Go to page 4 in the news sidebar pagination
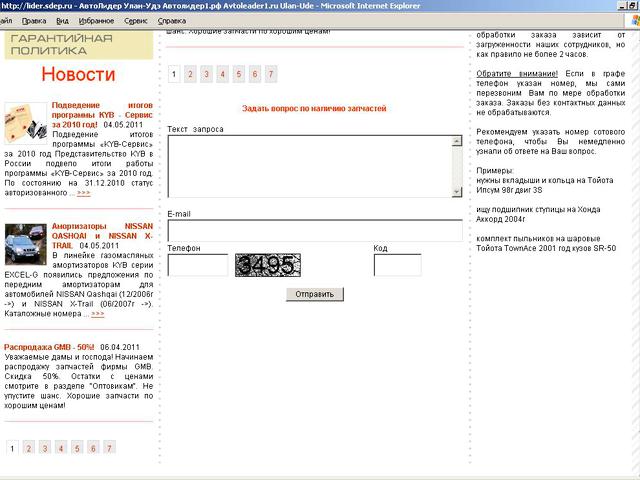The image size is (640, 480). click(x=61, y=448)
